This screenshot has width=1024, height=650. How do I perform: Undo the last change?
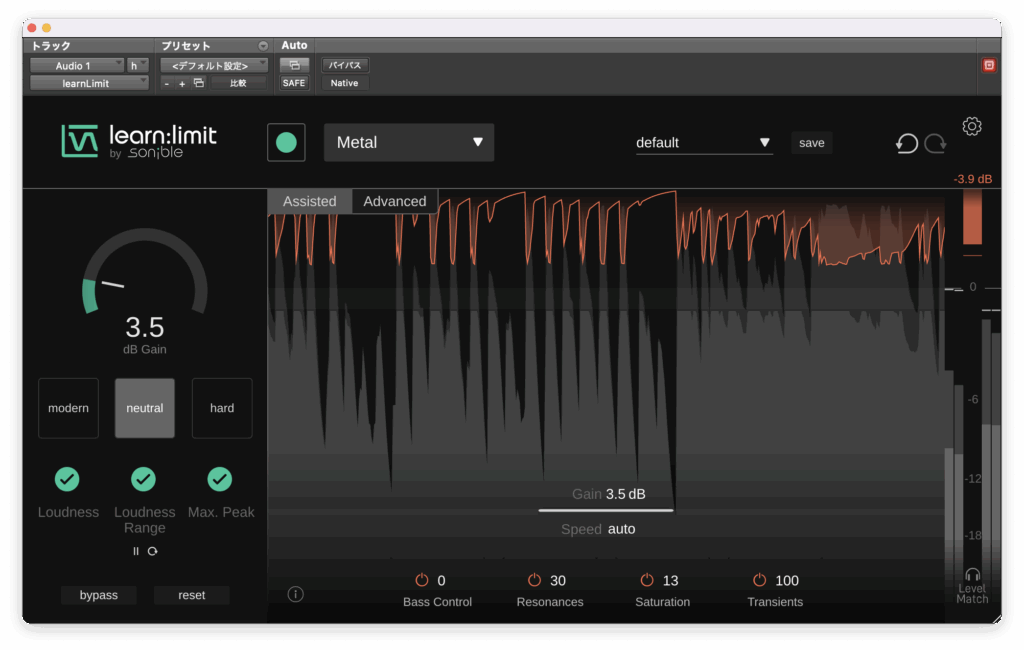click(x=906, y=143)
